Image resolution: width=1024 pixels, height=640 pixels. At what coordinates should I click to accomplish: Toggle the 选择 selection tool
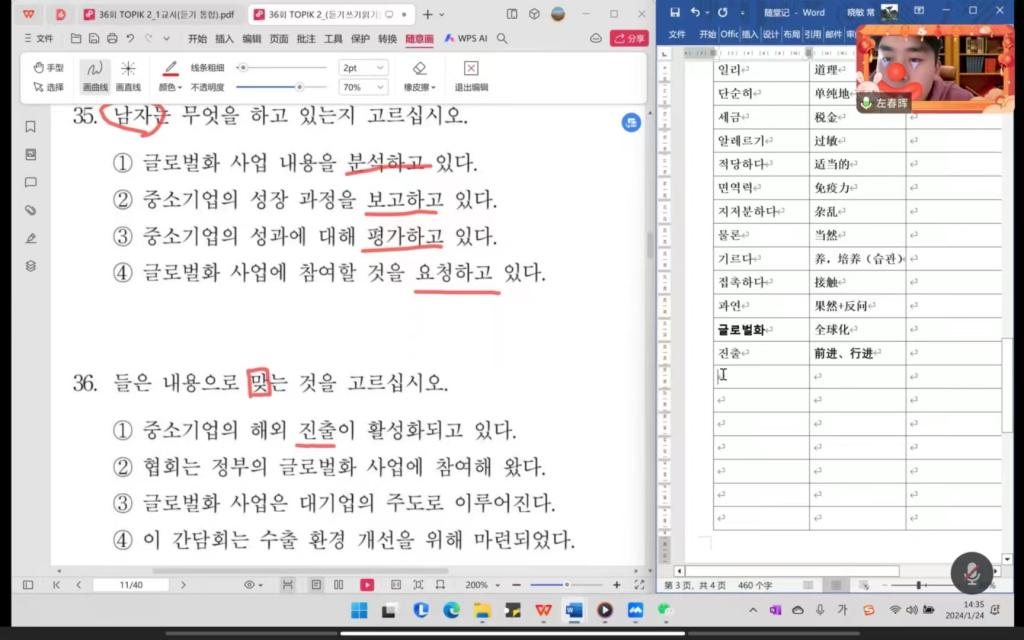[48, 87]
